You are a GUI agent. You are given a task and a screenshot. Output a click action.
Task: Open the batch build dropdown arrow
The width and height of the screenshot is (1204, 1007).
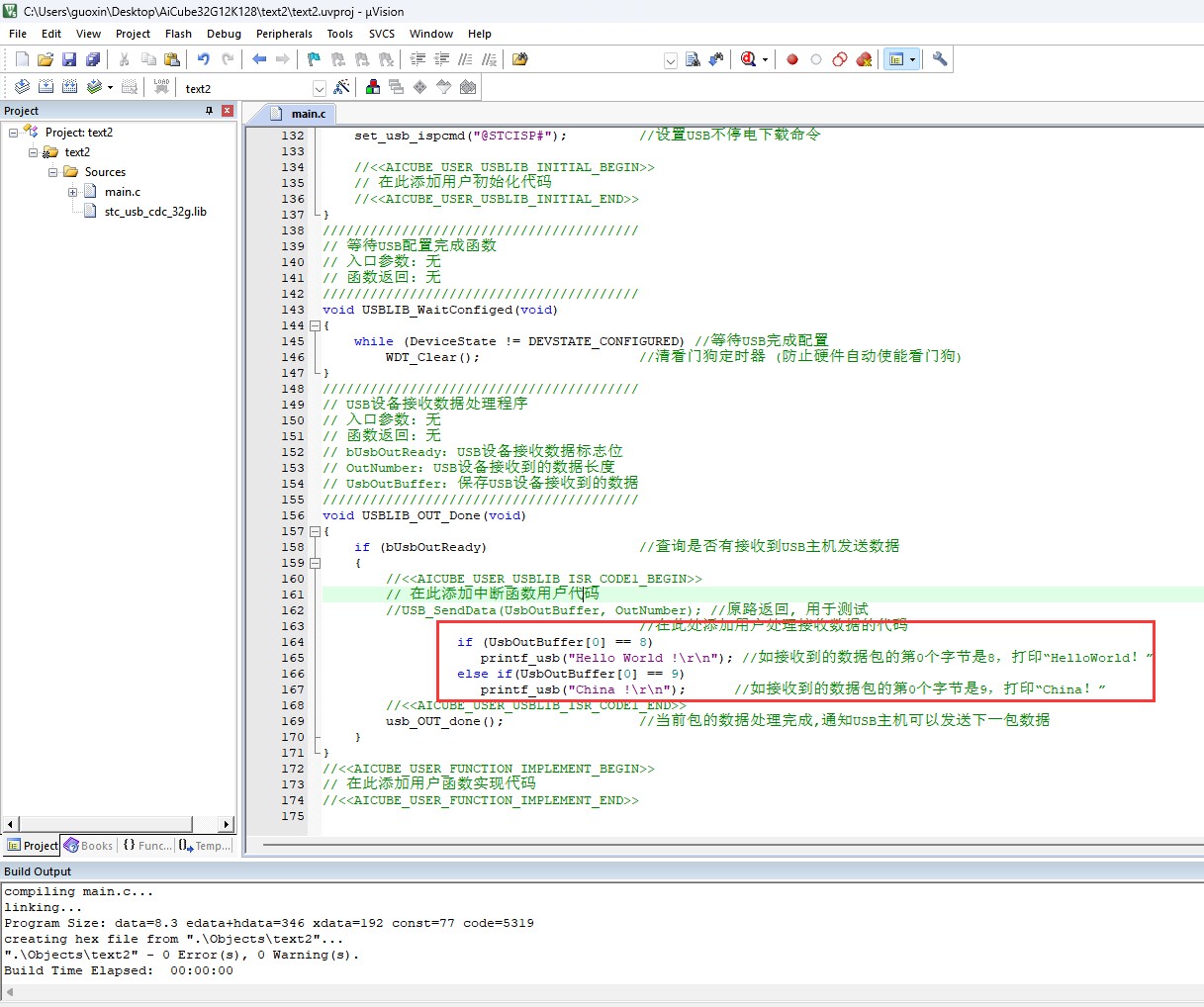[x=110, y=87]
